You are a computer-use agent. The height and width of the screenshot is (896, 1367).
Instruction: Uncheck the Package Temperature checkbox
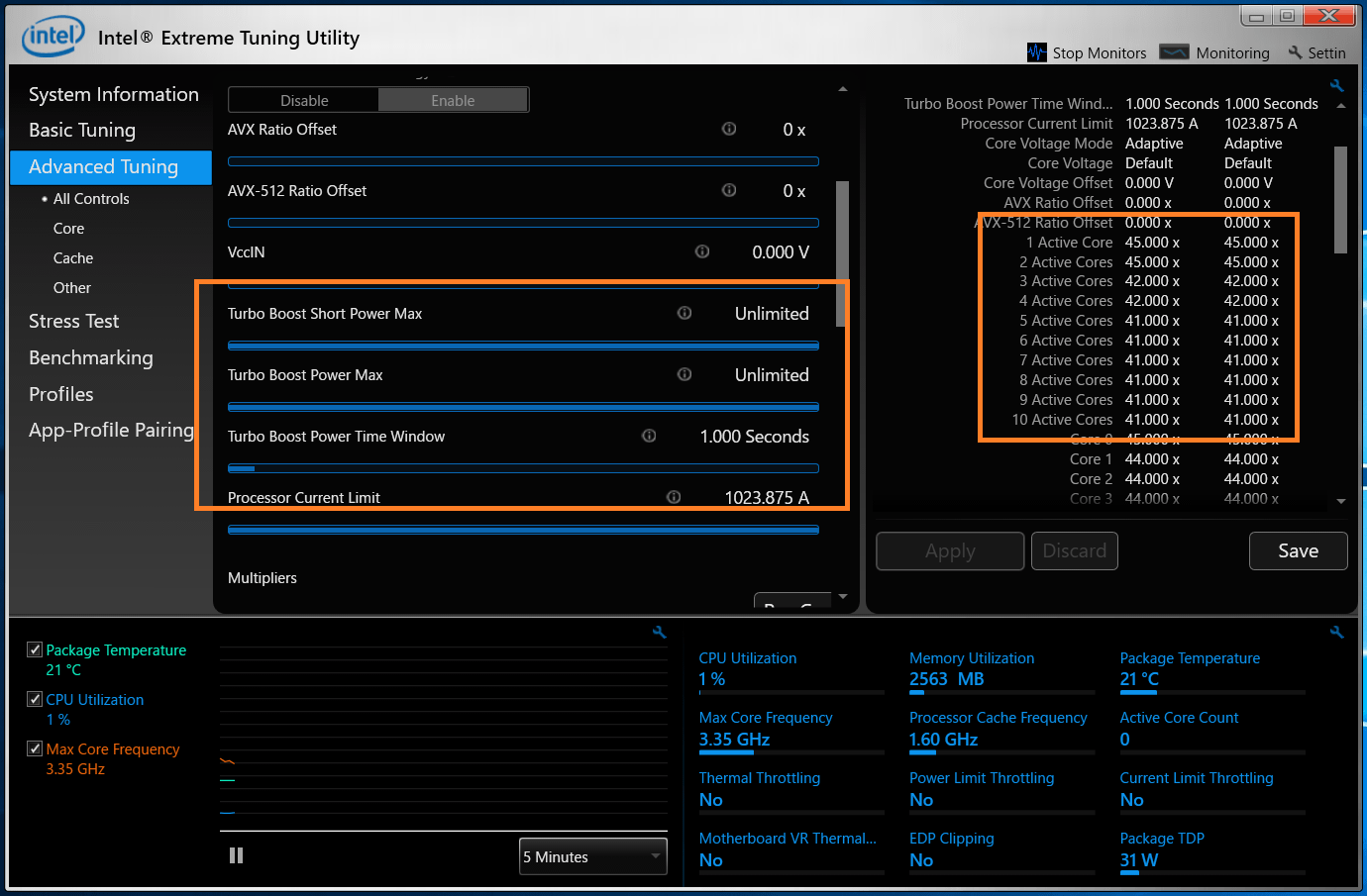click(35, 649)
